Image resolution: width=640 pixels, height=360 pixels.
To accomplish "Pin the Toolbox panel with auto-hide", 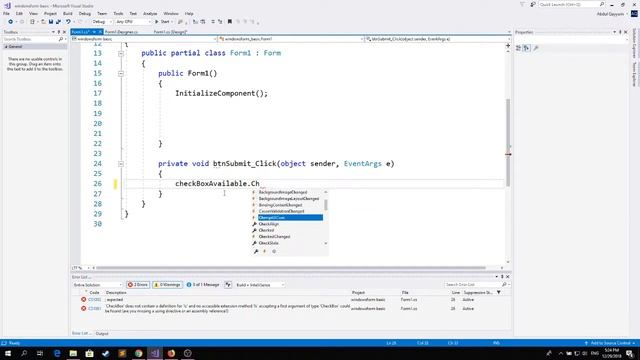I will 59,32.
